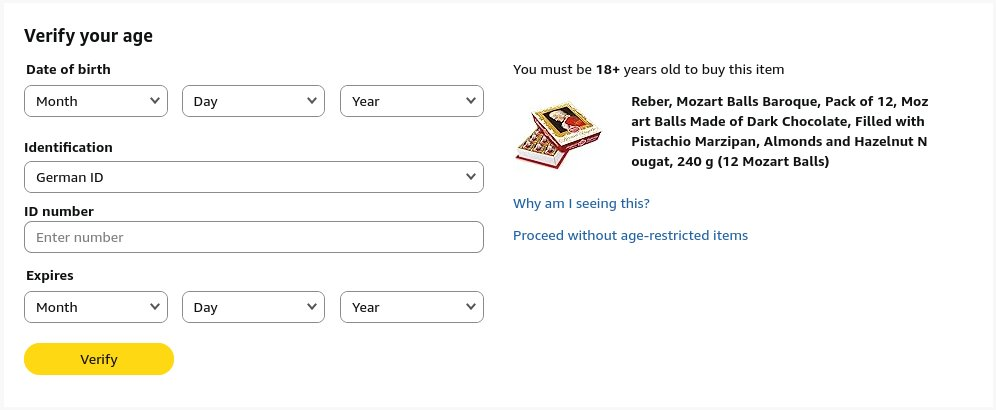
Task: Open the date of birth Year dropdown
Action: coord(411,101)
